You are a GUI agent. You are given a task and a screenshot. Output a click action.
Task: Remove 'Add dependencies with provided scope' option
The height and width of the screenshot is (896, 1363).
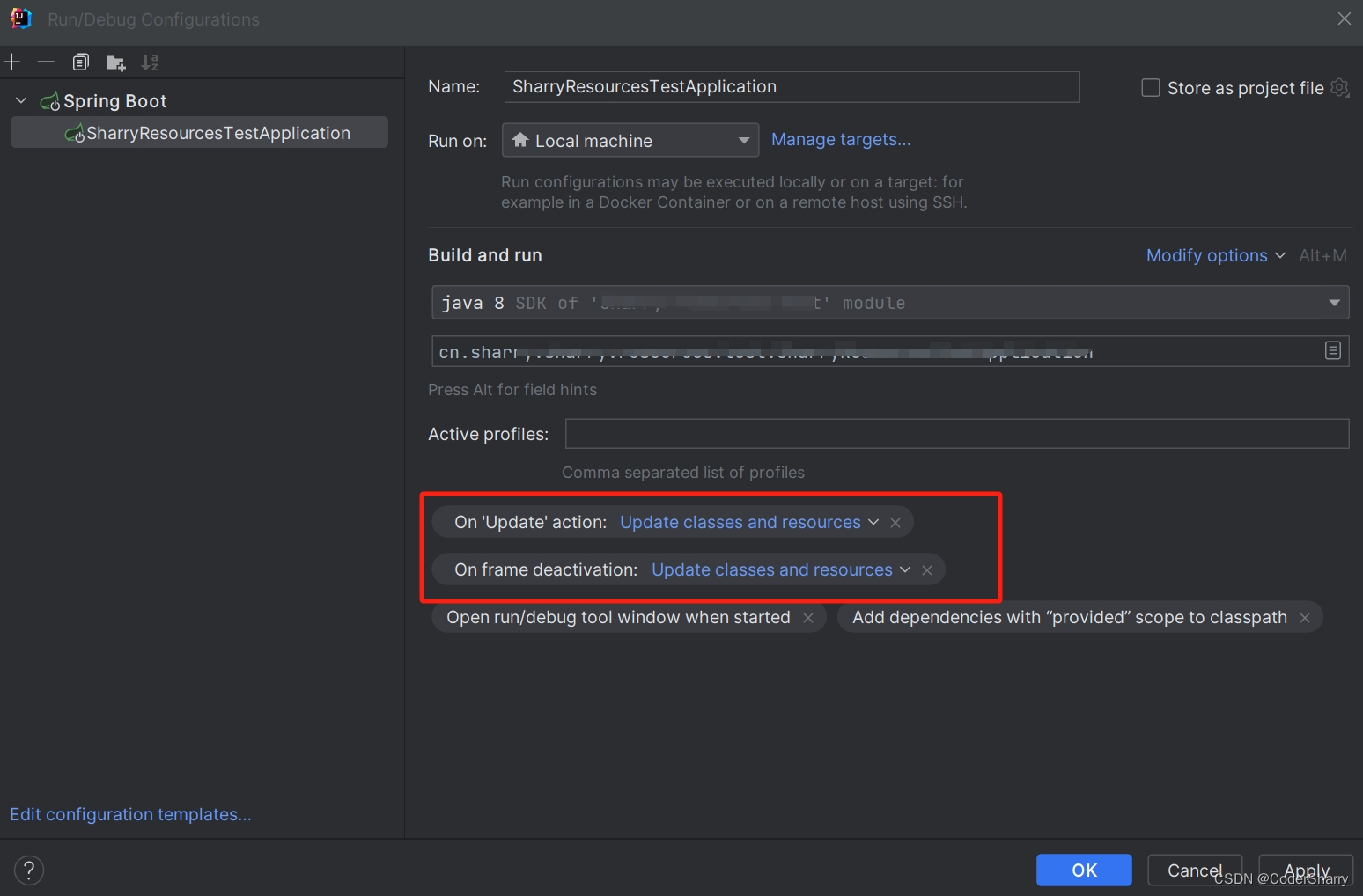point(1305,618)
